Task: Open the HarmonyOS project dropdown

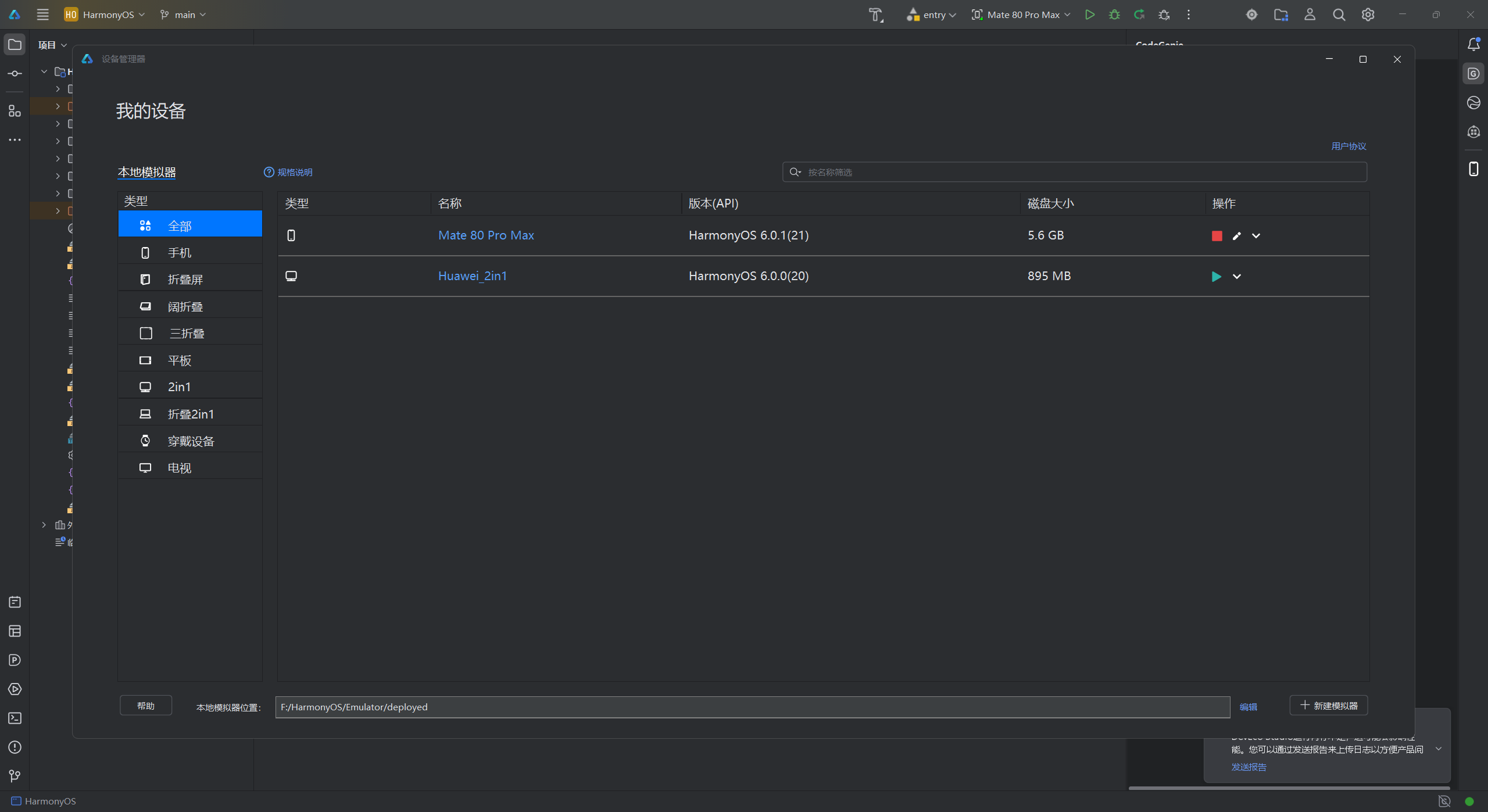Action: pyautogui.click(x=105, y=15)
